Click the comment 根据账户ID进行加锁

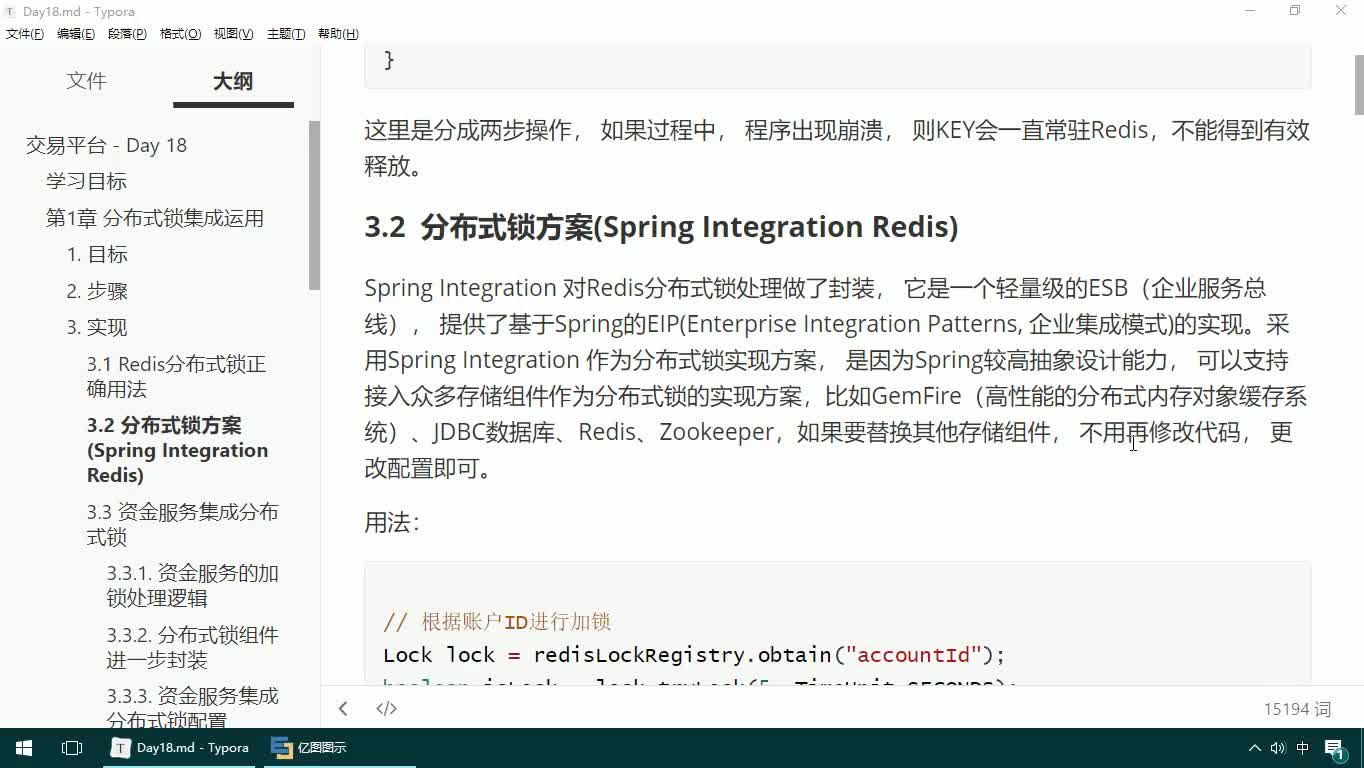pyautogui.click(x=497, y=622)
